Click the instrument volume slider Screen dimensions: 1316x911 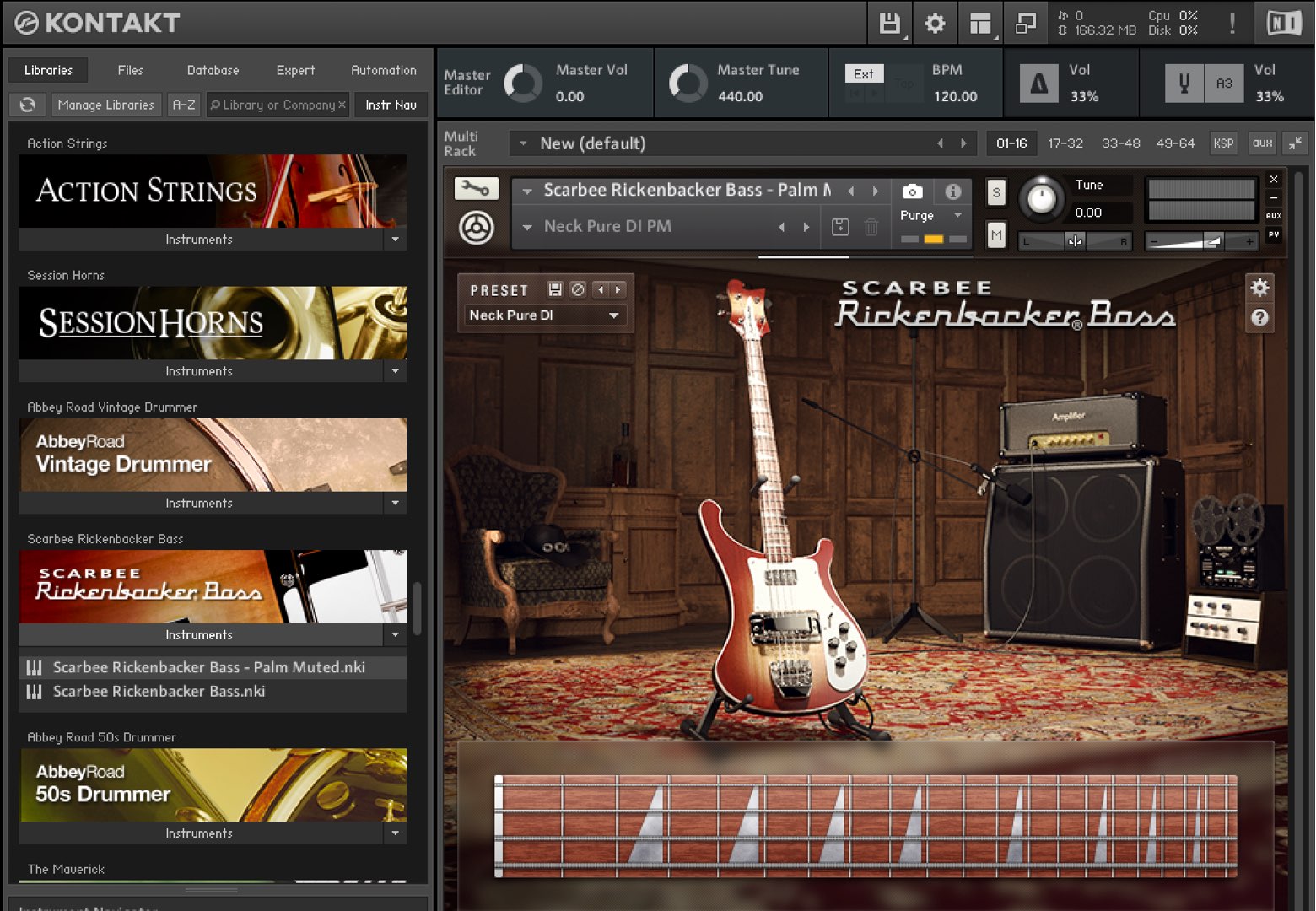coord(1200,241)
